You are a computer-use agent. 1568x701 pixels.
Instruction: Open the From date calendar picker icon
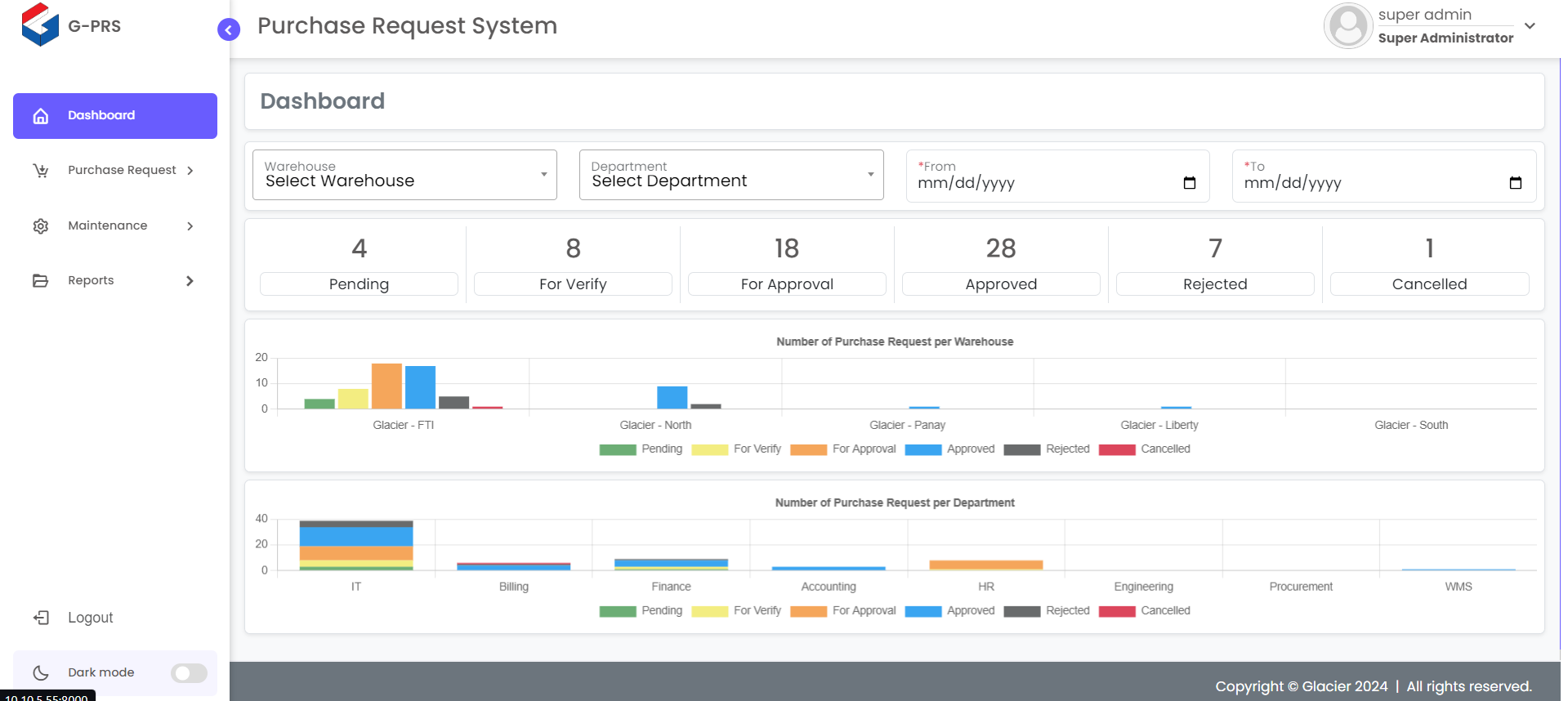1190,183
